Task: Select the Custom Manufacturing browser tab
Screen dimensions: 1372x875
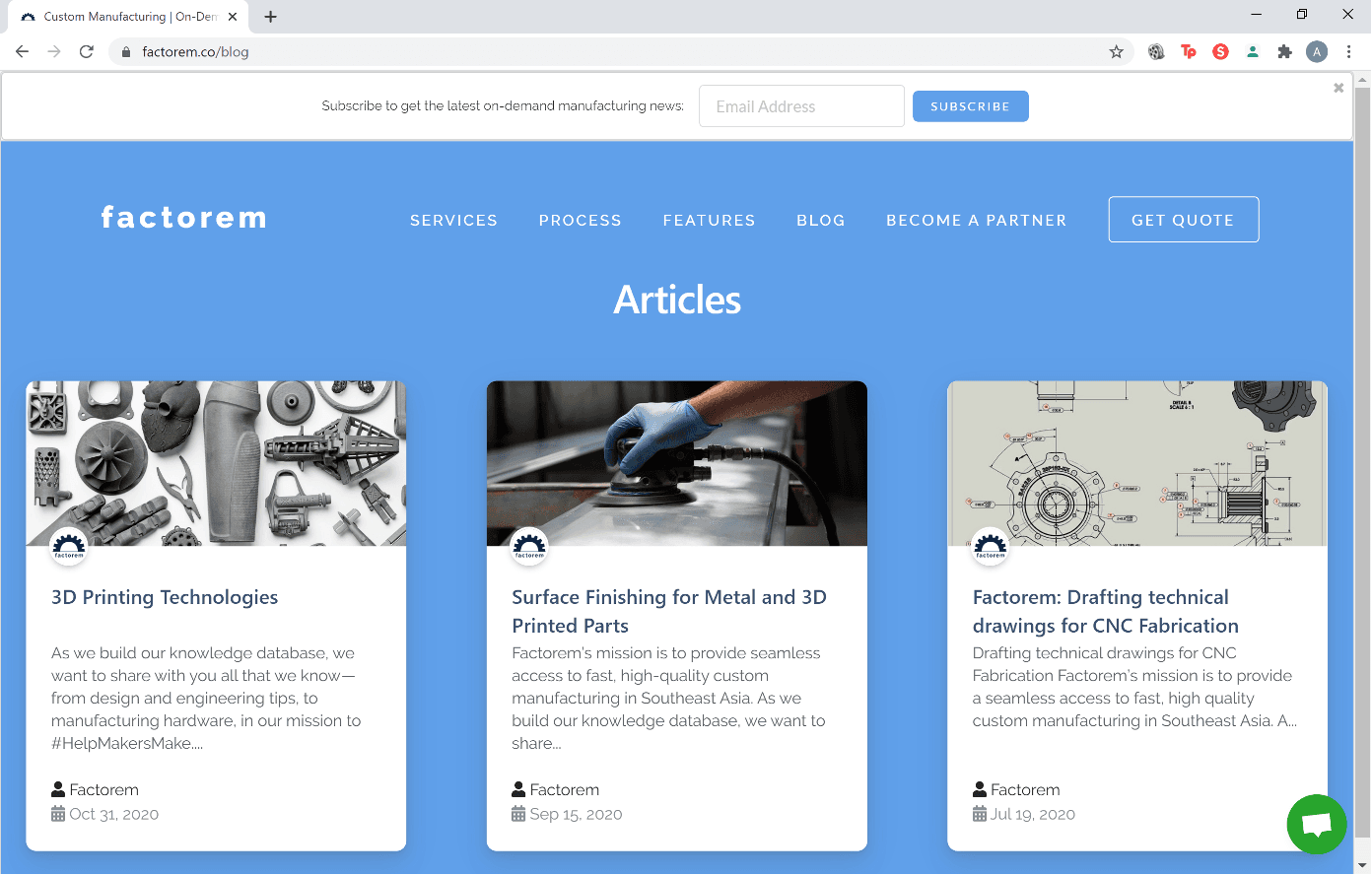Action: pos(126,17)
